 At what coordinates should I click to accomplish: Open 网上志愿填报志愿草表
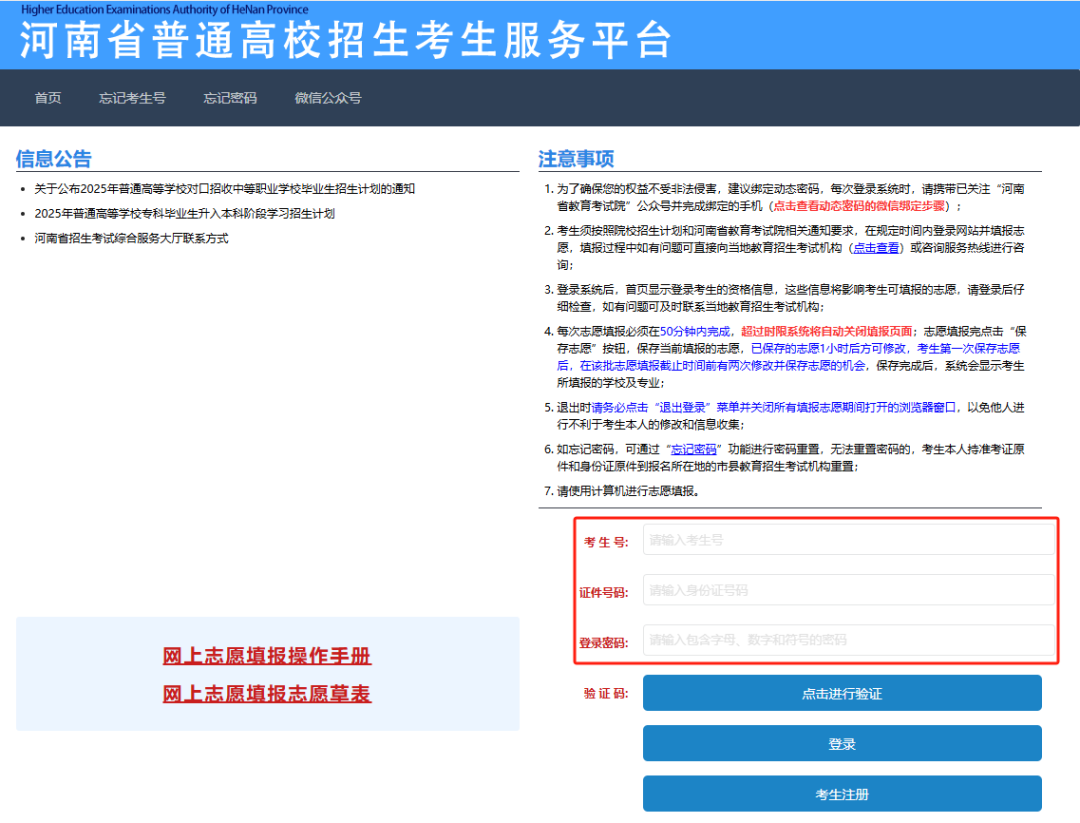266,691
